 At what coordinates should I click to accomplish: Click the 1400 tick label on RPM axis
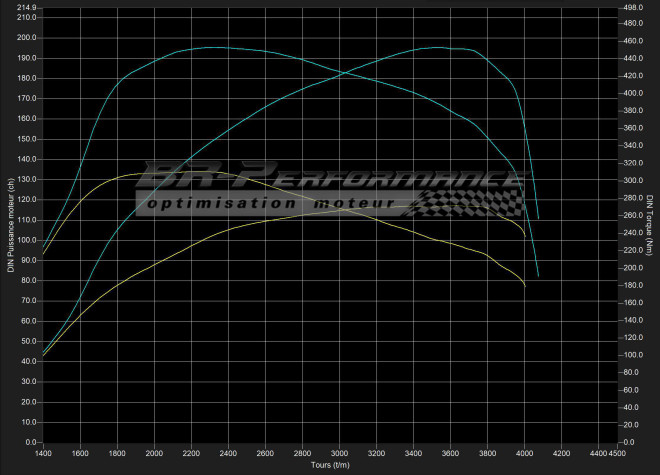click(x=43, y=454)
